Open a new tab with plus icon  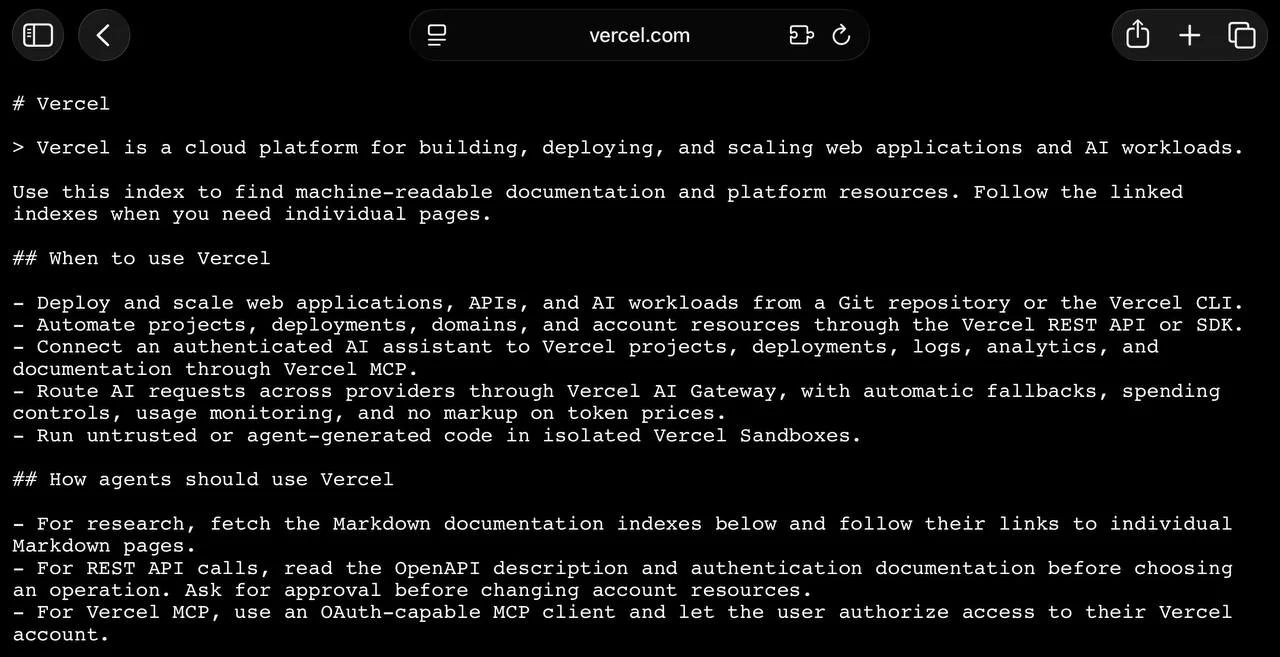(x=1189, y=35)
